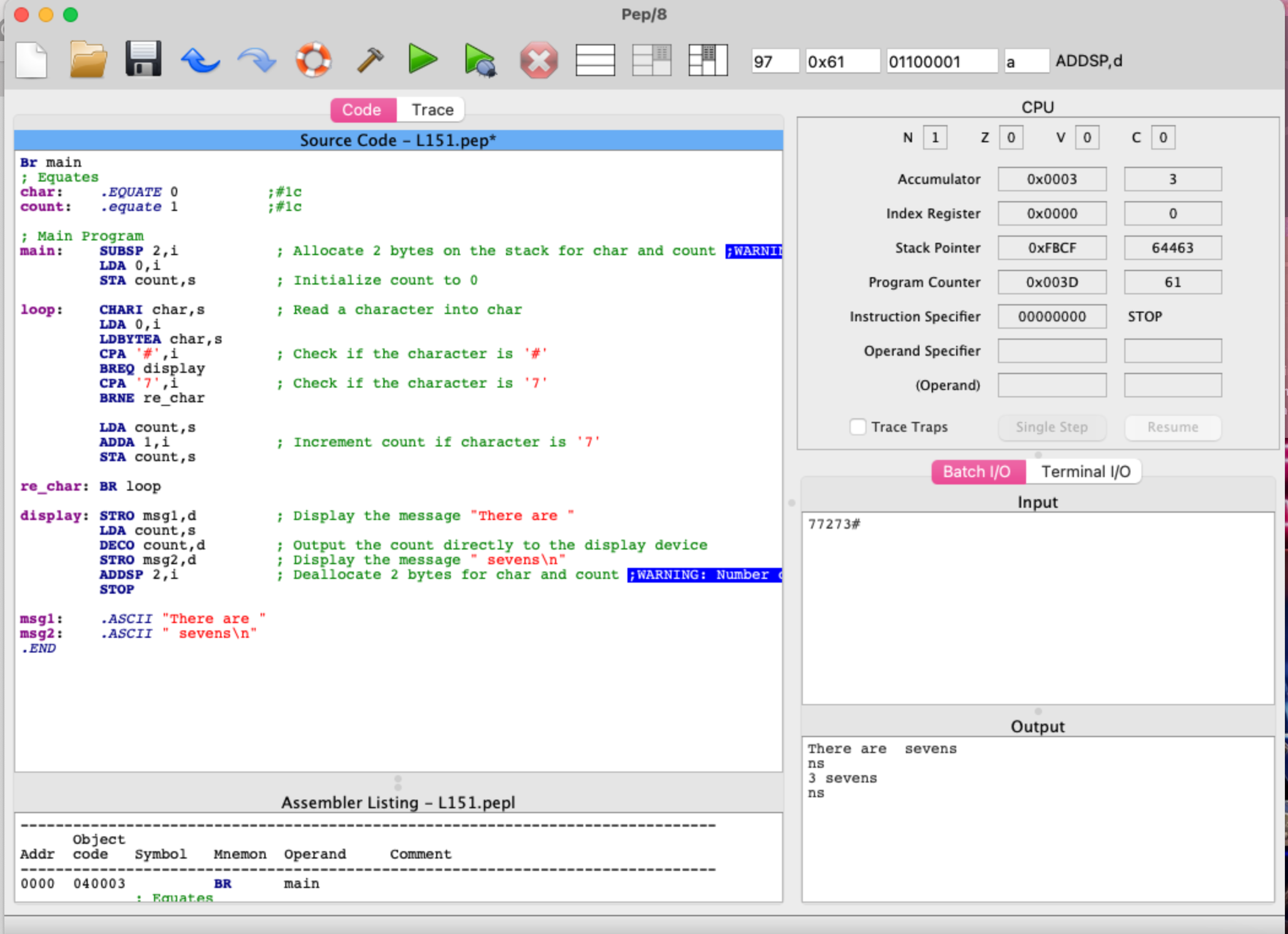Click the decimal field showing 97
Image resolution: width=1288 pixels, height=934 pixels.
click(x=774, y=61)
